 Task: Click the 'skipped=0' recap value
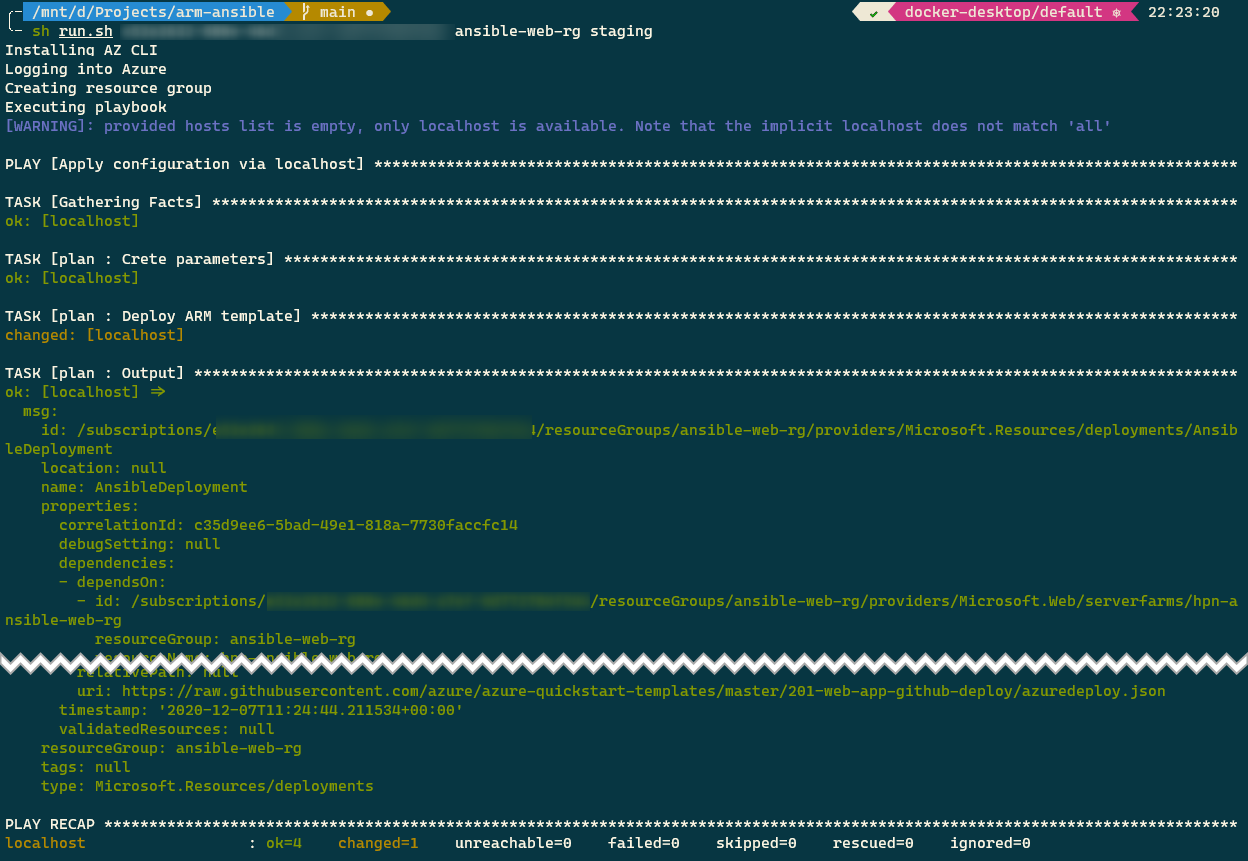pyautogui.click(x=756, y=843)
